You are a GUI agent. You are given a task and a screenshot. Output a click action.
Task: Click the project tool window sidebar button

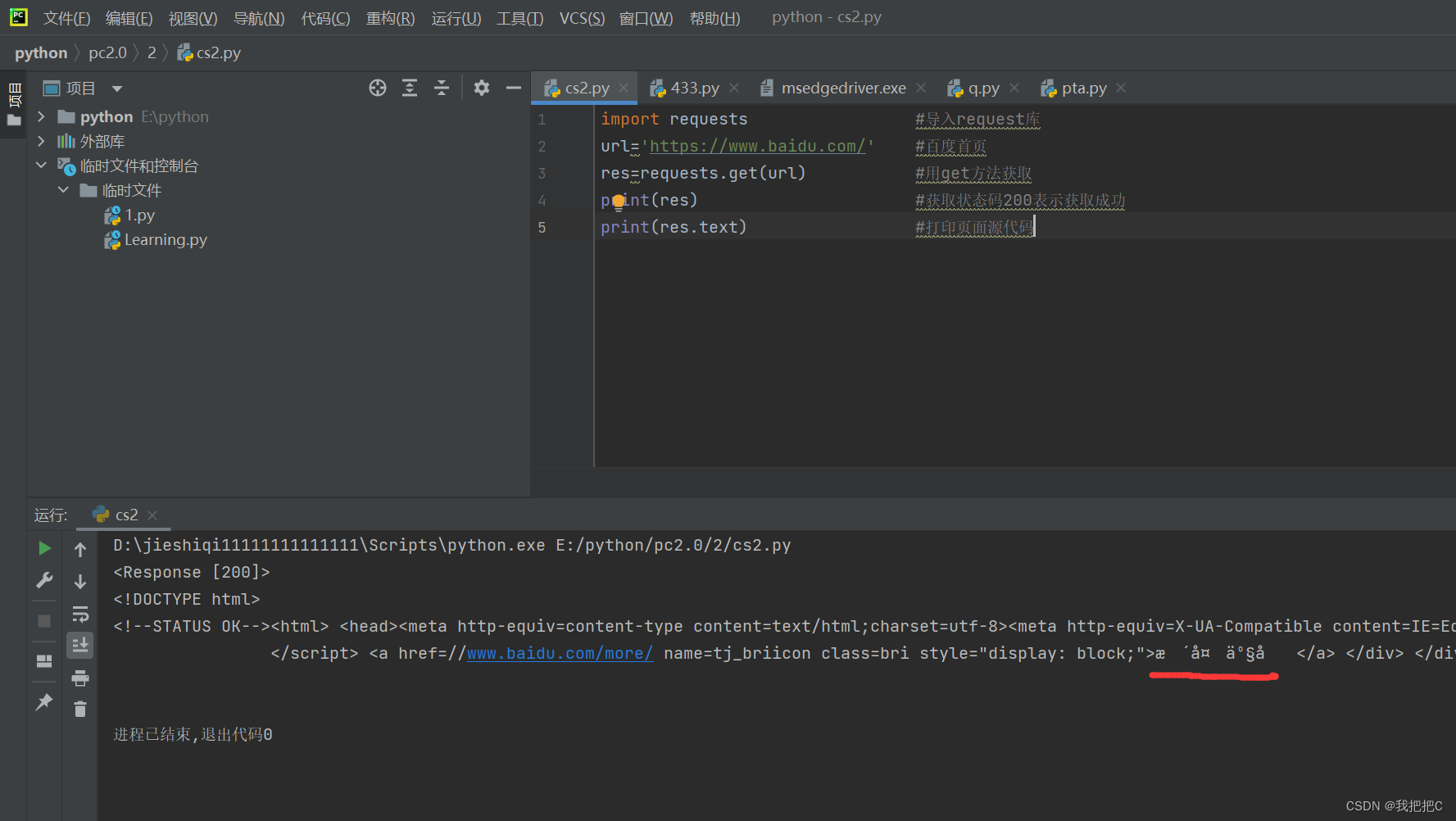tap(14, 104)
